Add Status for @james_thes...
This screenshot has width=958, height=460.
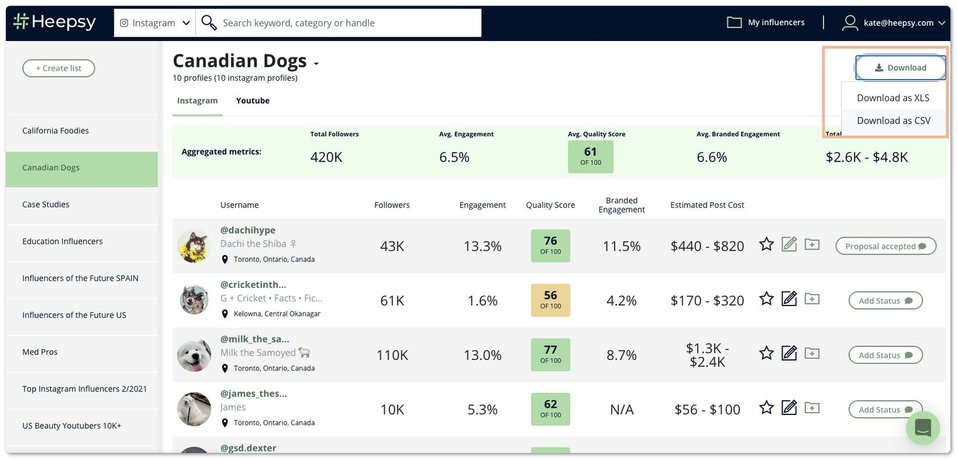click(885, 409)
